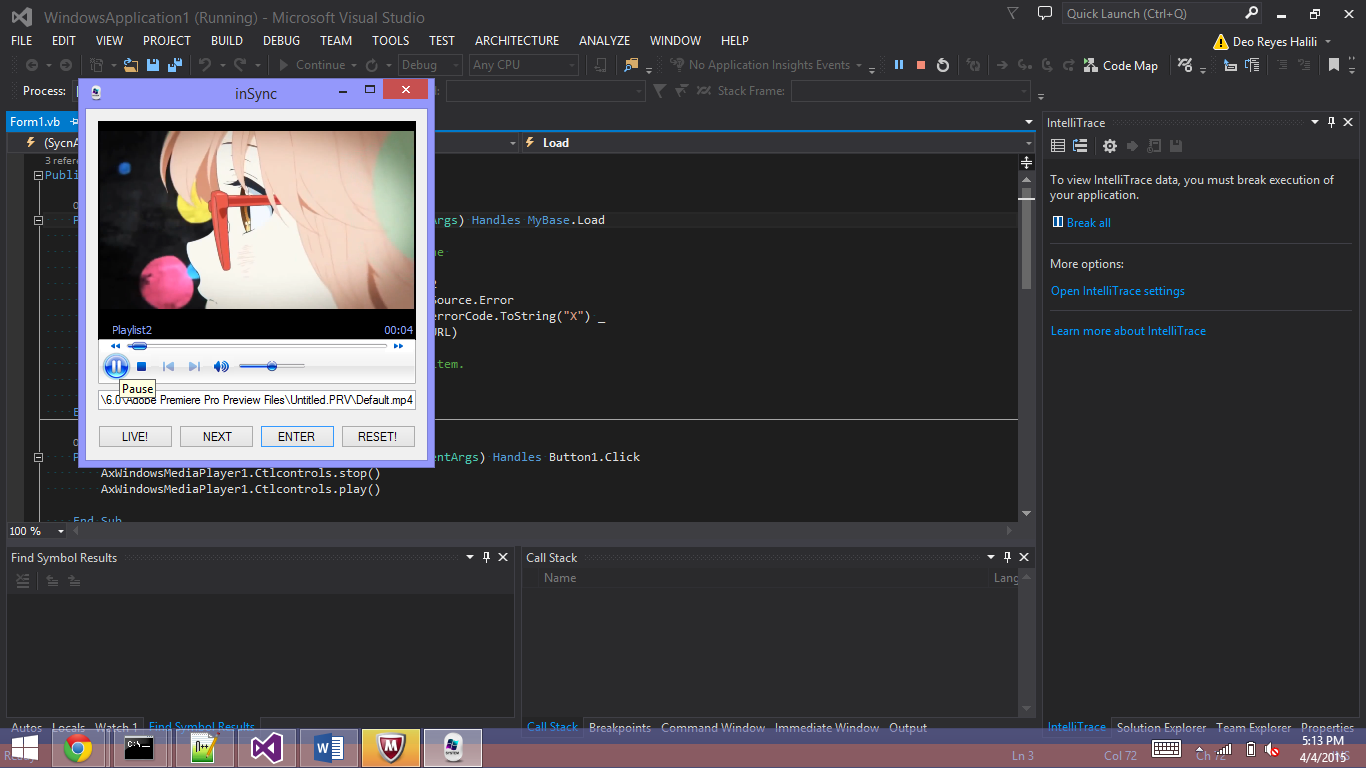Viewport: 1366px width, 768px height.
Task: Switch to the Output tab
Action: click(x=908, y=728)
